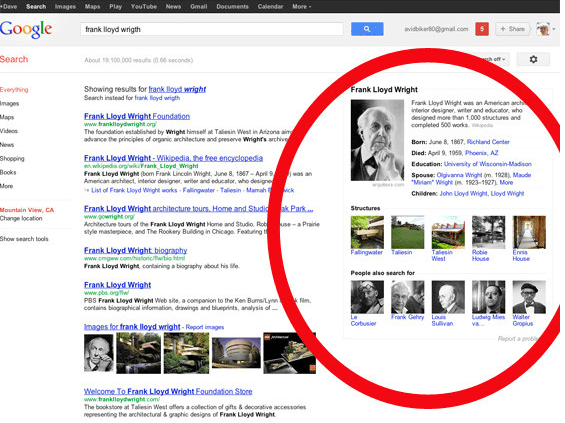The height and width of the screenshot is (423, 565).
Task: Open LEGO Architecture image result
Action: 289,353
